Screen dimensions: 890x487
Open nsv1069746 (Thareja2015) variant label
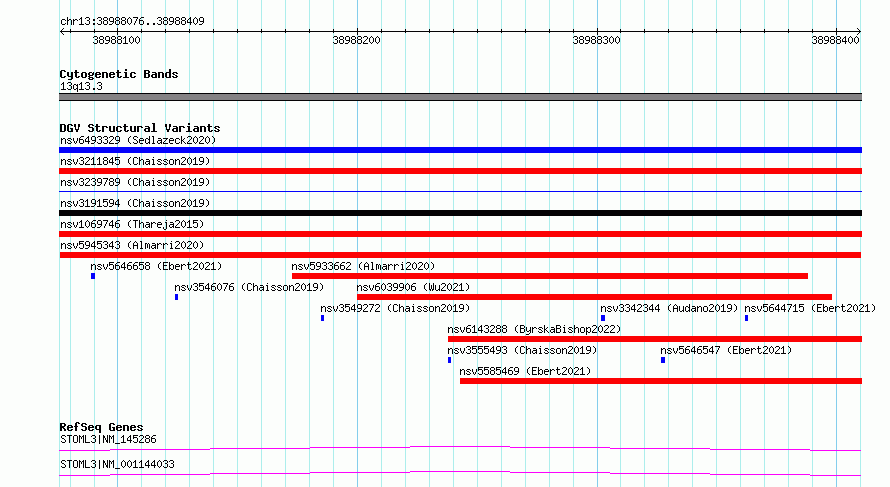coord(132,224)
